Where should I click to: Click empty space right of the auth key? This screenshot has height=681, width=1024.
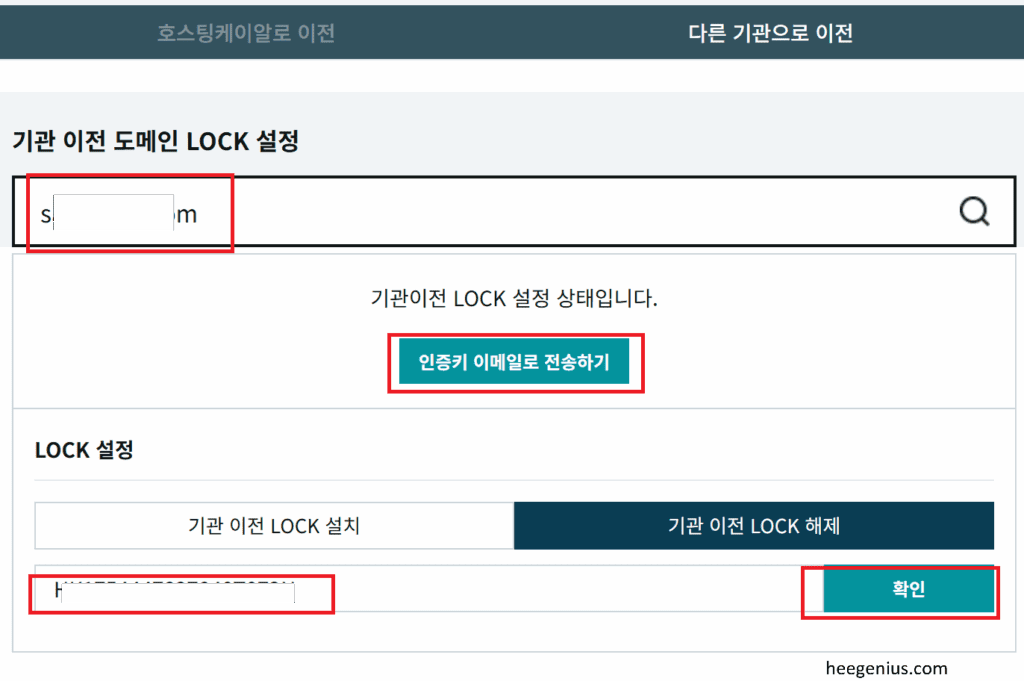pos(560,591)
